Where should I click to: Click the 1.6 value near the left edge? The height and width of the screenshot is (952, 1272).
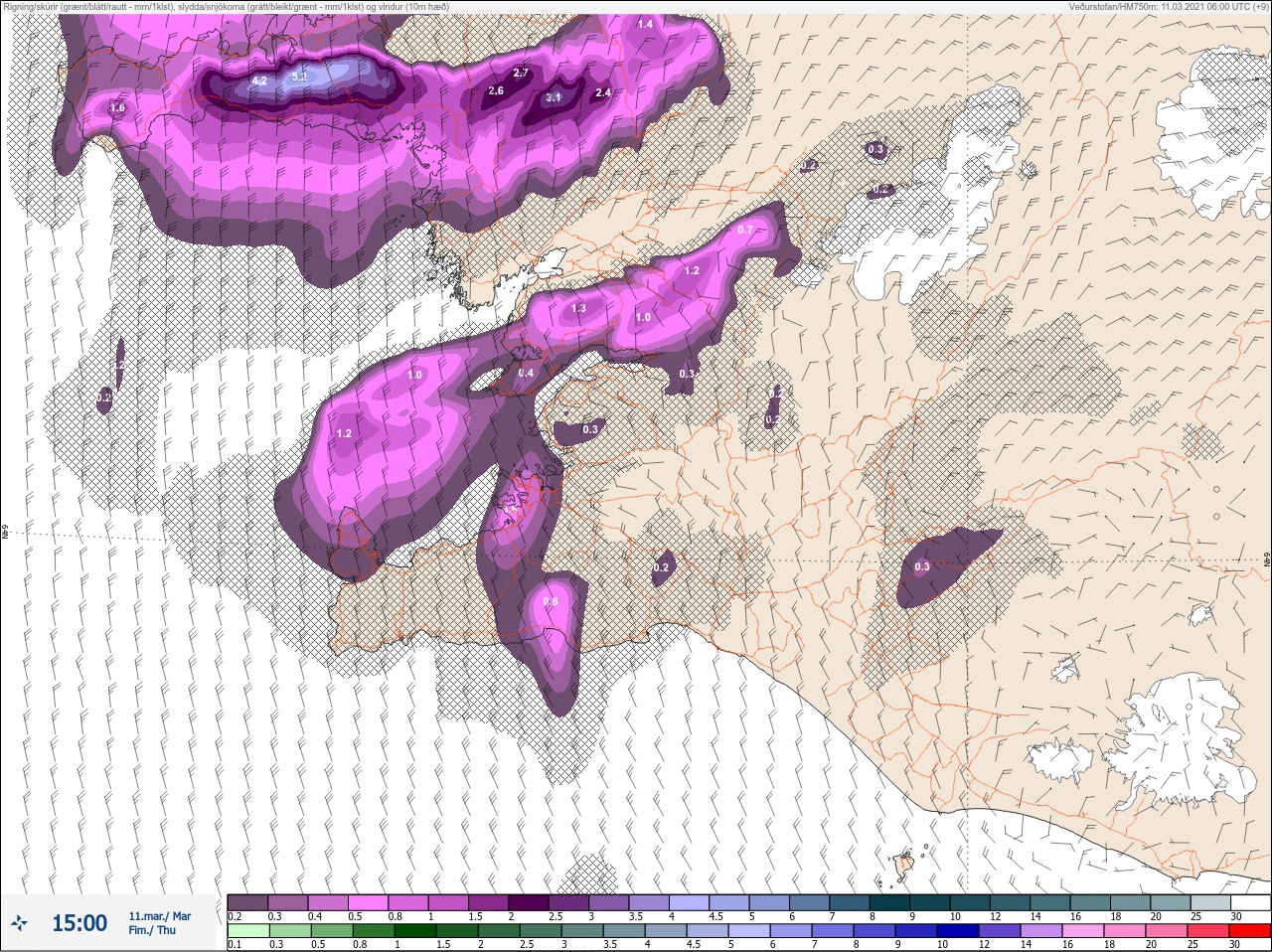pyautogui.click(x=117, y=108)
